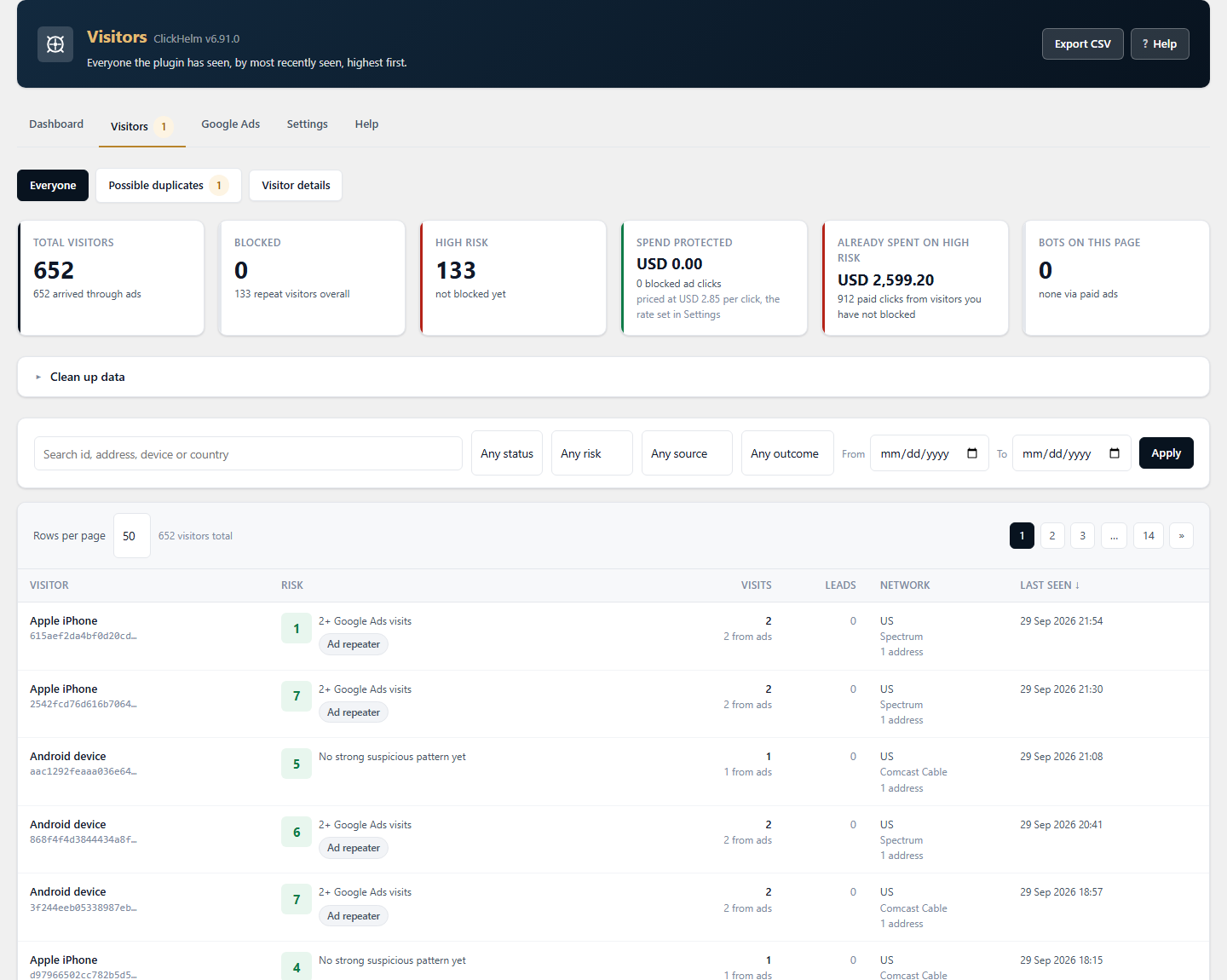Click visitor ID aac1292feaaa036e64…
Screen dimensions: 1227x980
(84, 771)
